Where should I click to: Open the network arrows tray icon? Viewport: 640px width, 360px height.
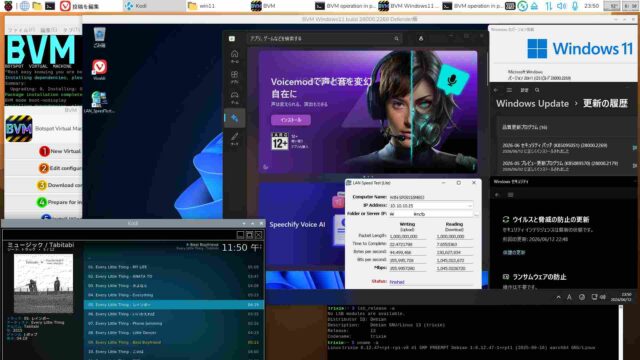548,6
